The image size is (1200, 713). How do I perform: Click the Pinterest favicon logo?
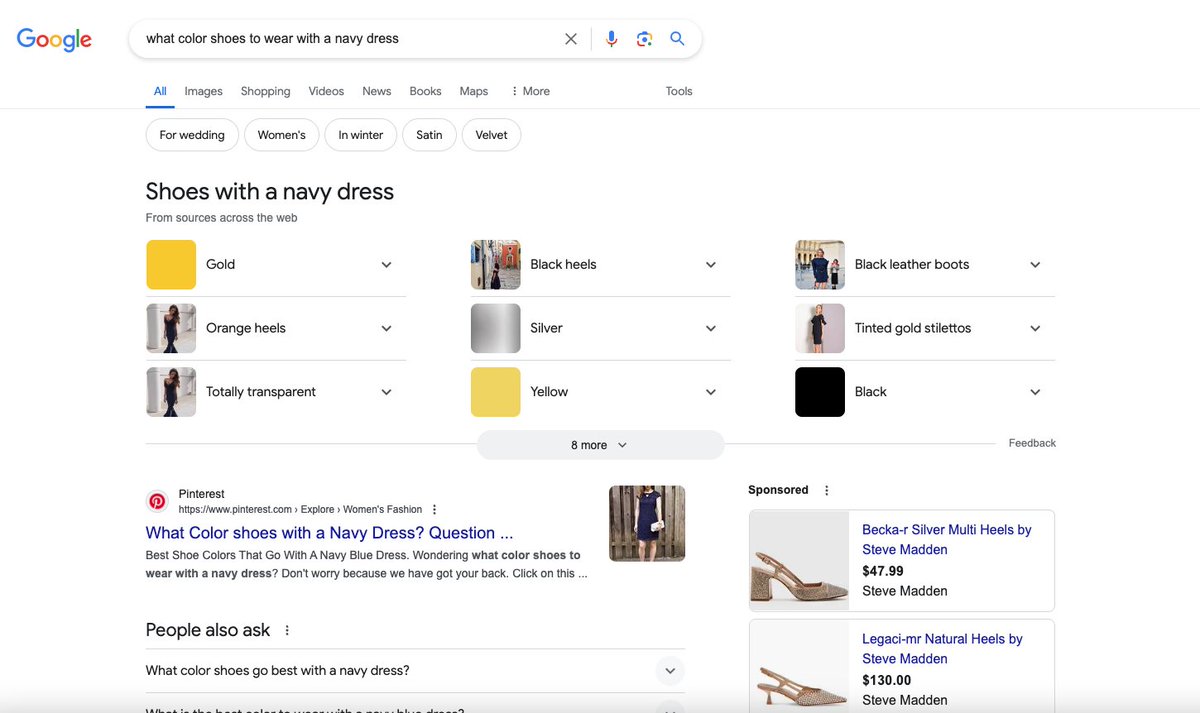click(x=157, y=501)
